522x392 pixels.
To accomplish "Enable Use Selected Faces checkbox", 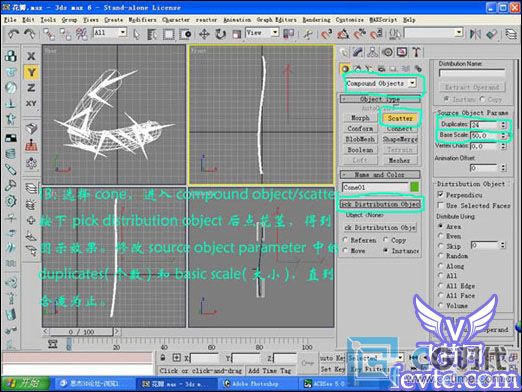I will coord(441,205).
